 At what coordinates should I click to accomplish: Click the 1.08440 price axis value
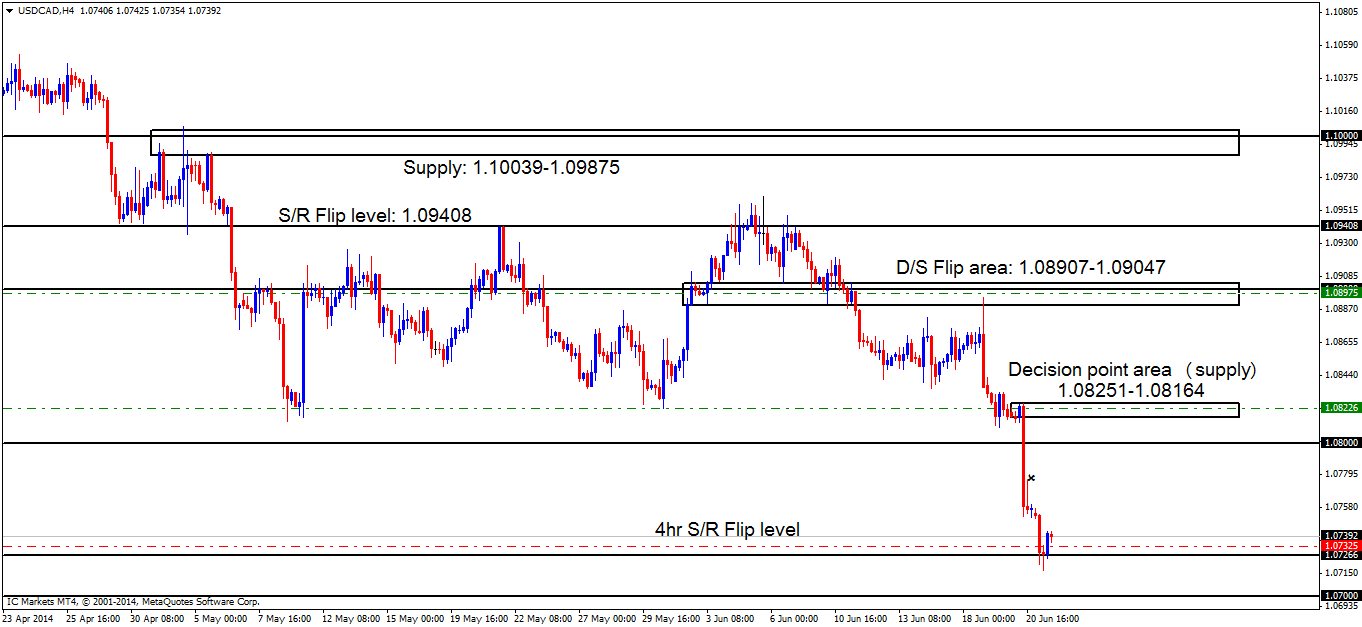tap(1340, 375)
